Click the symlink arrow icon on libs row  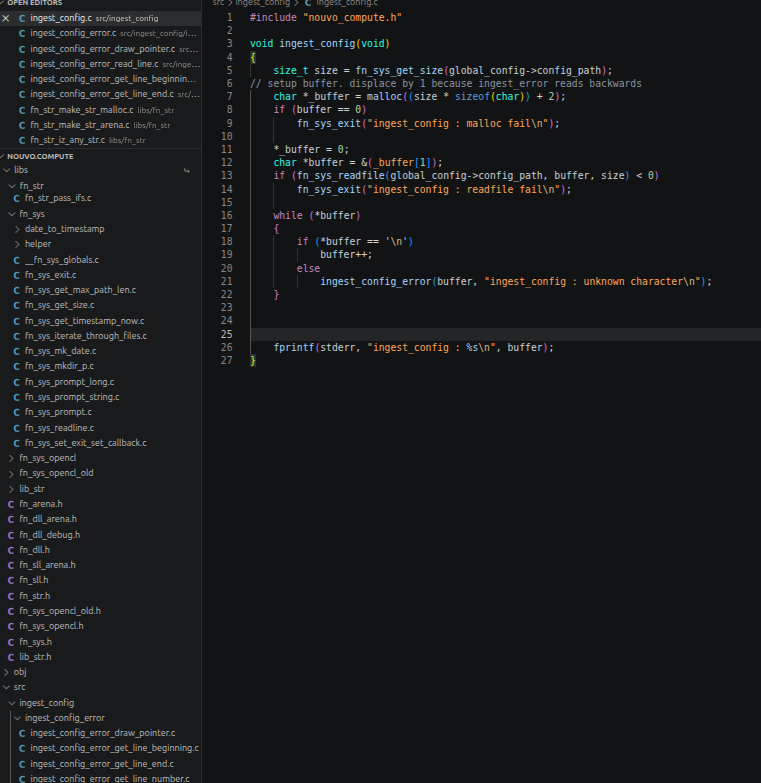187,171
